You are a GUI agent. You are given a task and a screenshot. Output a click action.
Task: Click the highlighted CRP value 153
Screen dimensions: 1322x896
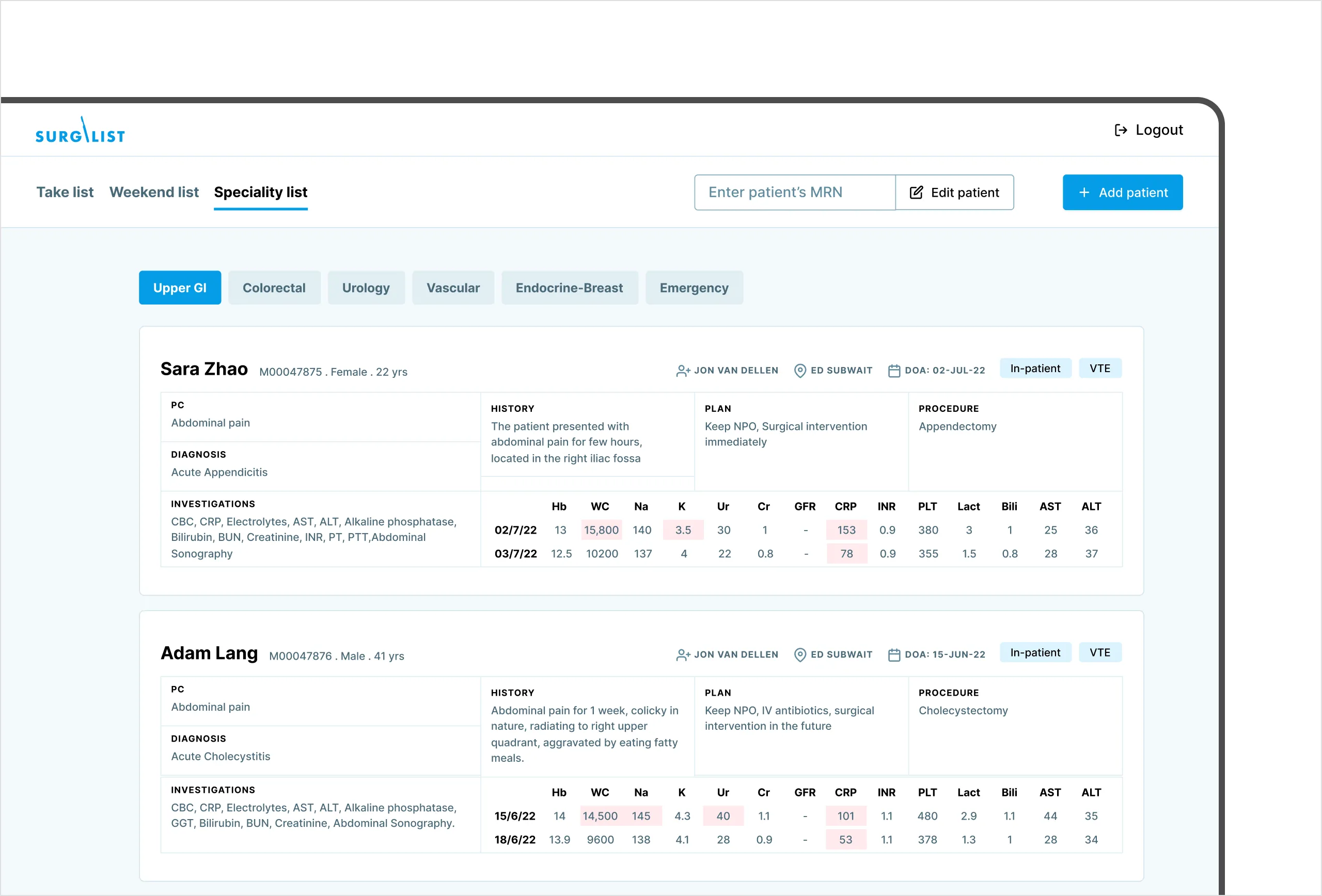tap(846, 530)
